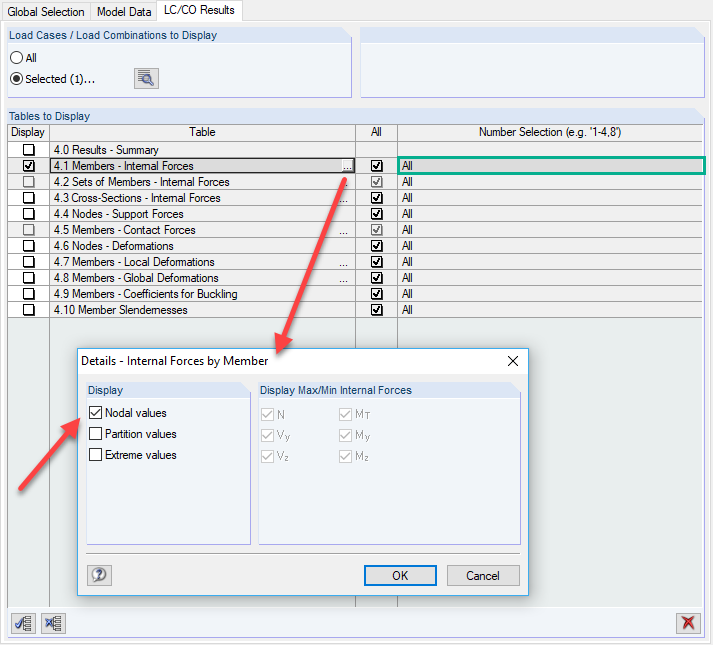Open details ellipsis for 4.8 Global Deformations

pyautogui.click(x=343, y=279)
